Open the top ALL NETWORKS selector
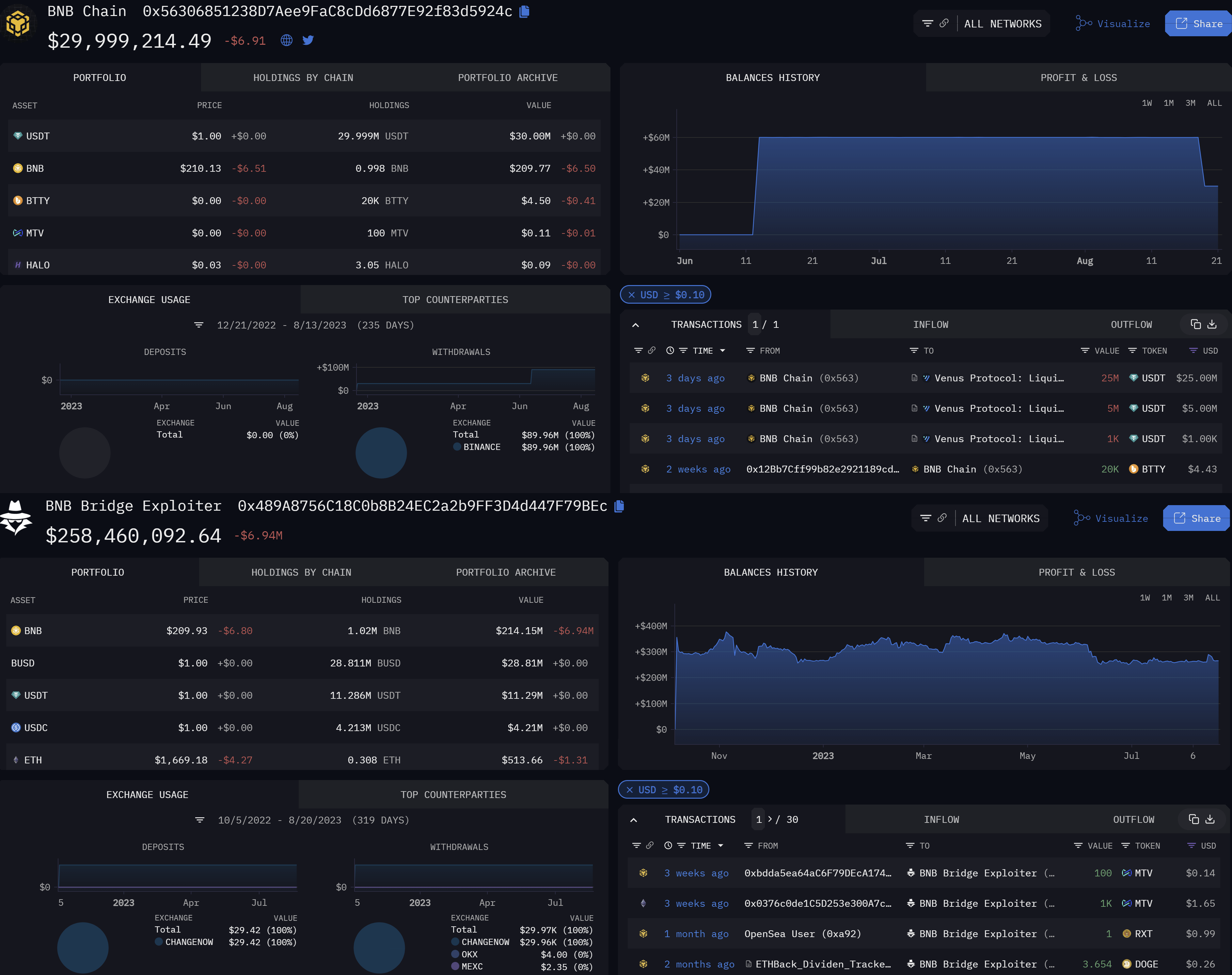 [1003, 24]
